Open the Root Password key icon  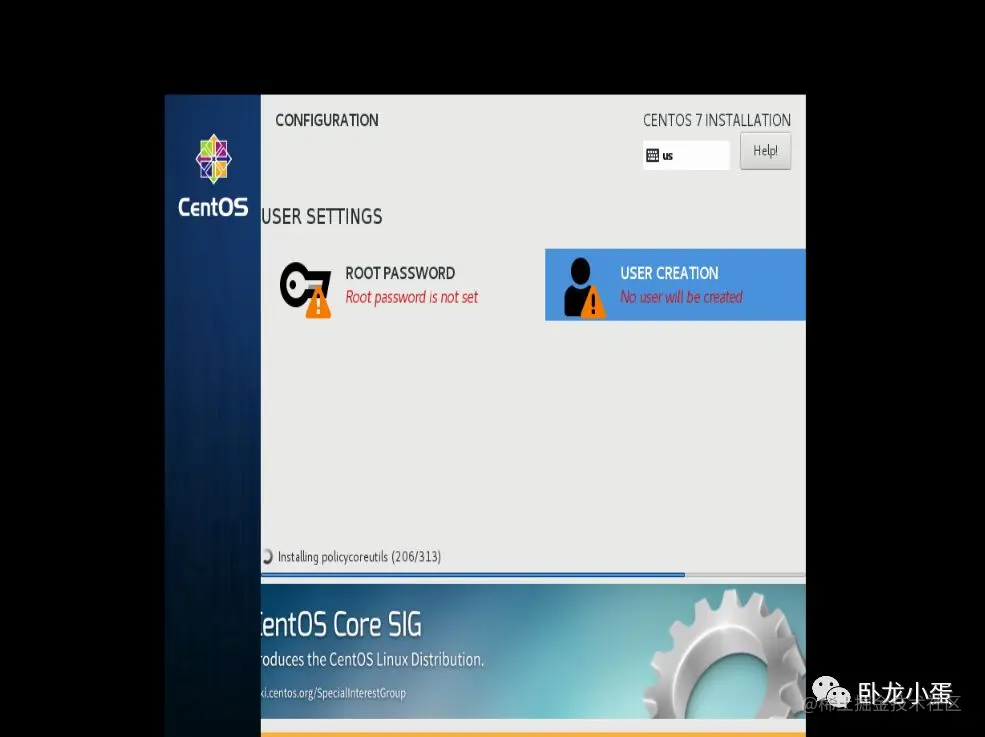point(305,290)
